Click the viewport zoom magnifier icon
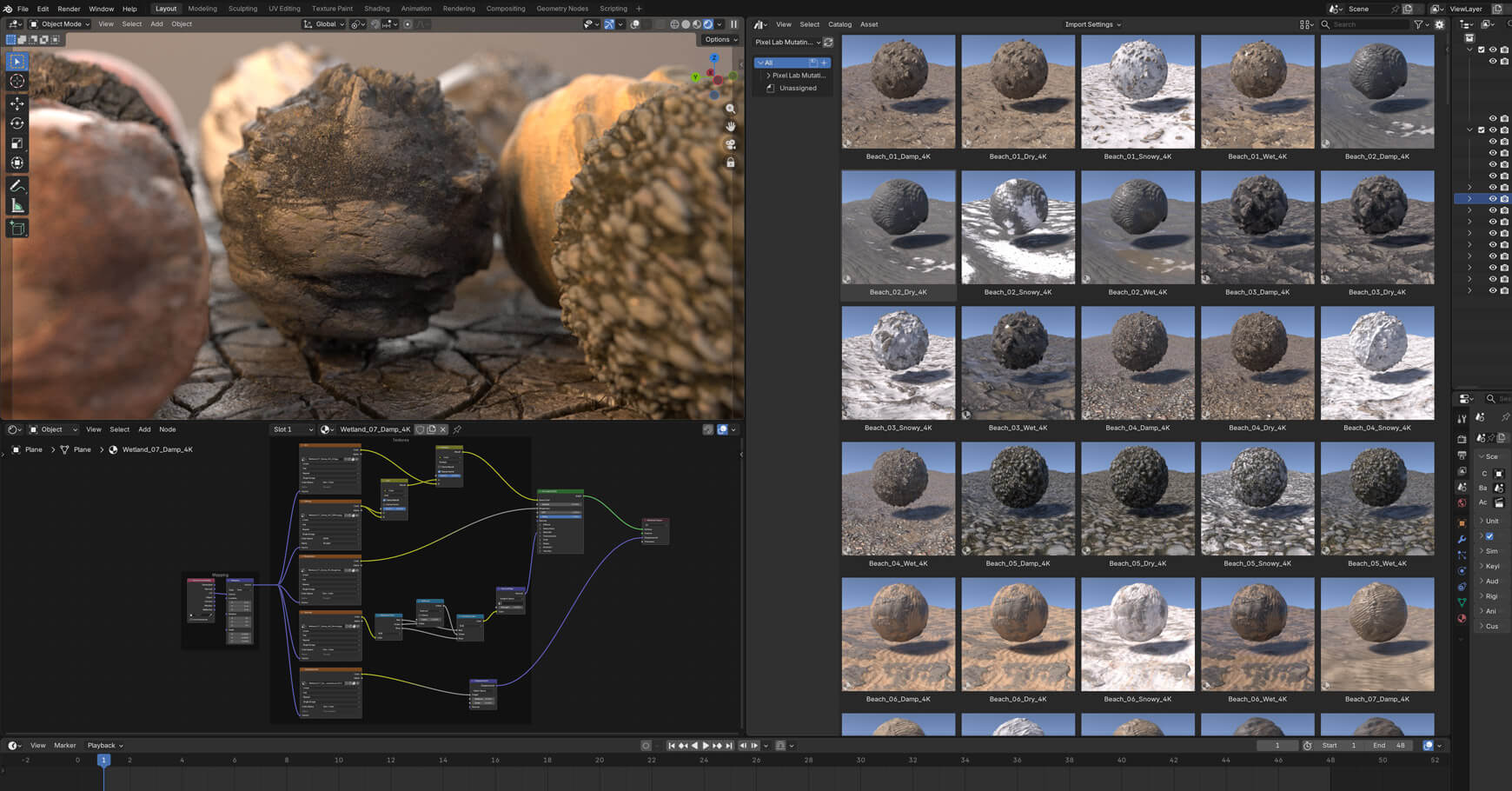 click(x=730, y=109)
